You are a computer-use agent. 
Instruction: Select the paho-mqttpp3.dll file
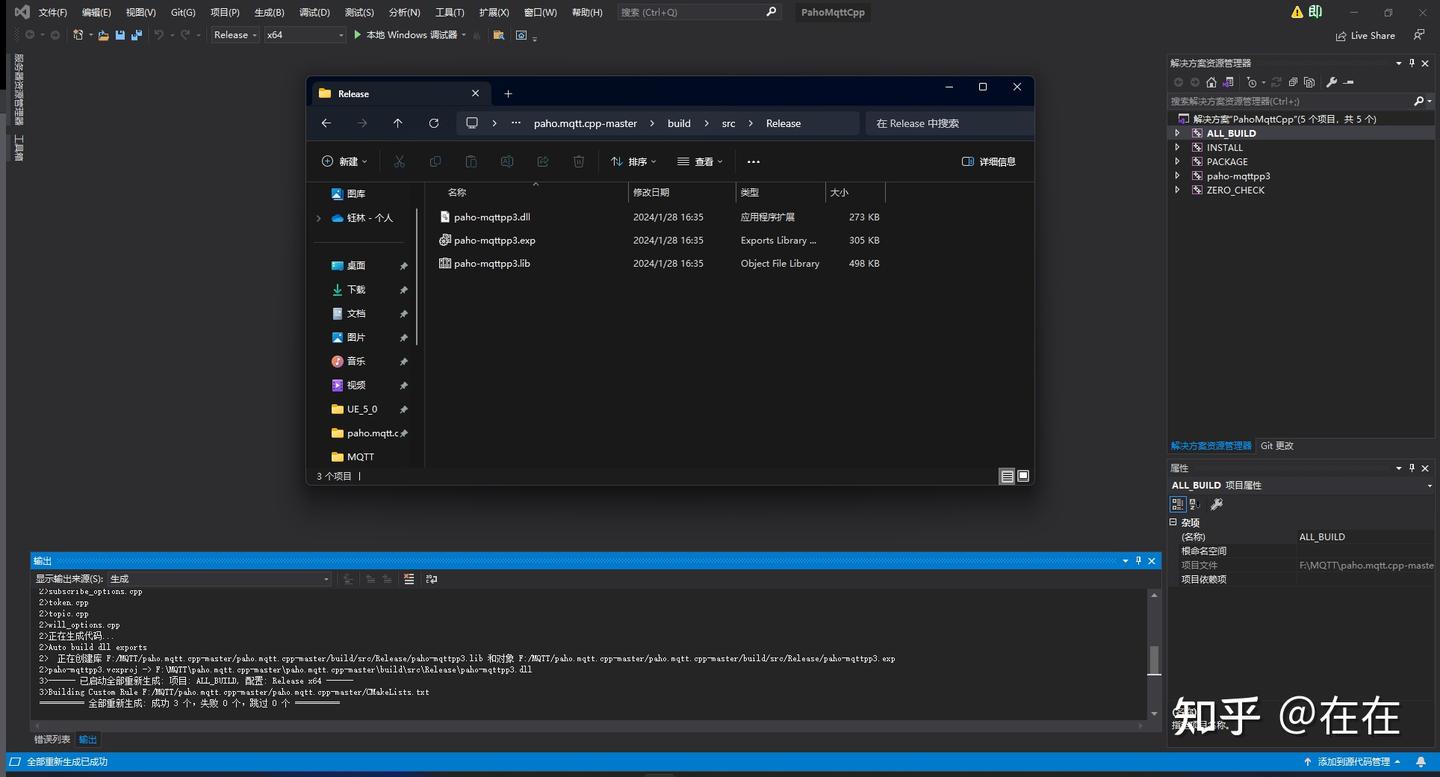tap(492, 217)
